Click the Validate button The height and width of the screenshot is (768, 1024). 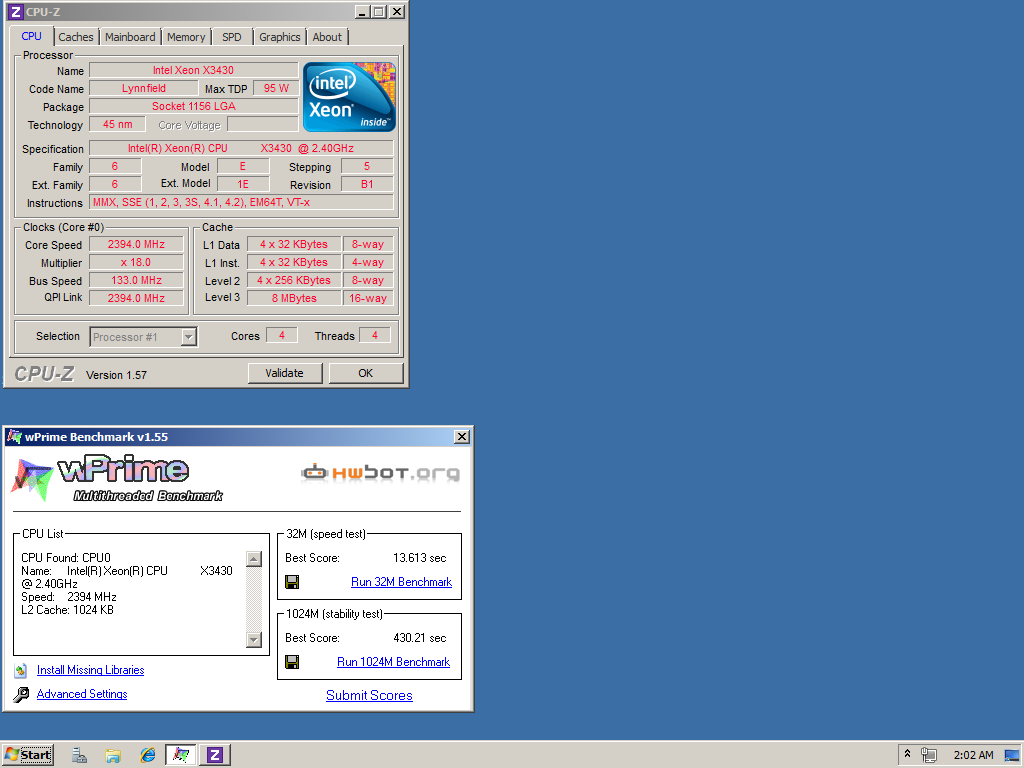285,373
